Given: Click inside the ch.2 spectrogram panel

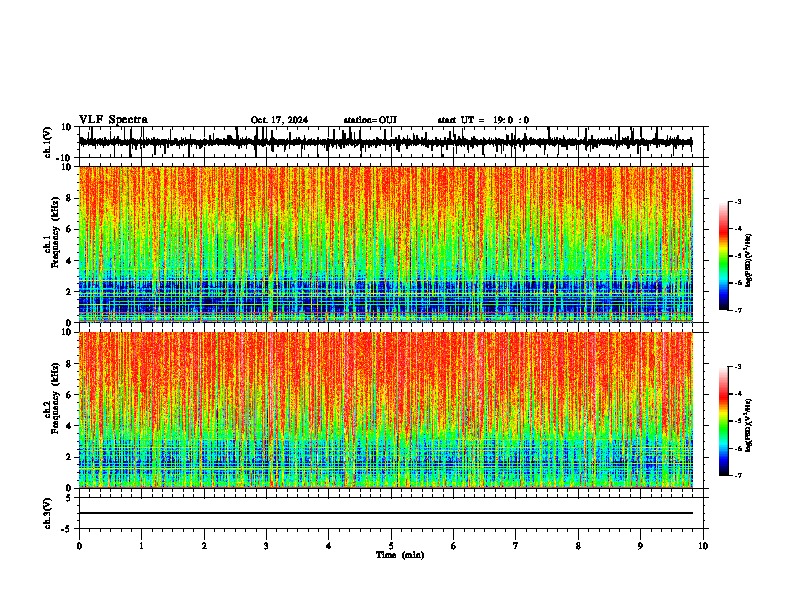Looking at the screenshot, I should click(386, 410).
